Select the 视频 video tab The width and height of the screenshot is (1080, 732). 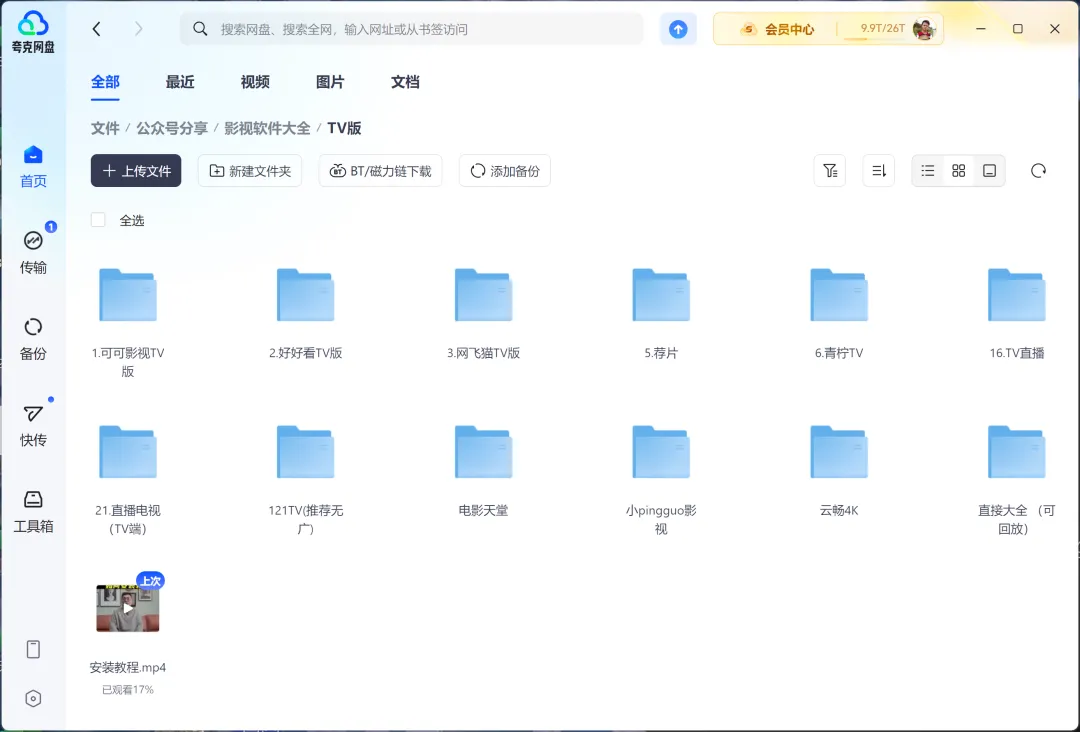[x=255, y=82]
